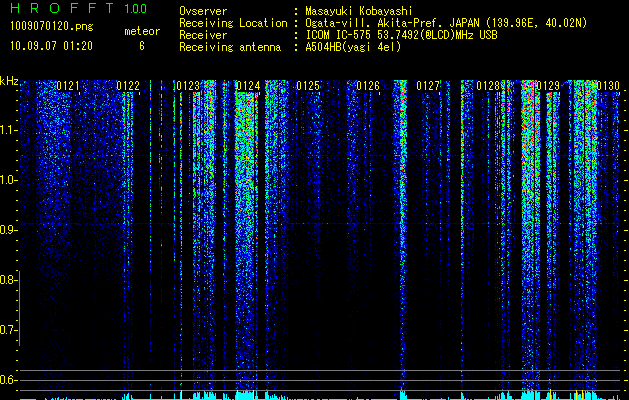
Task: Click the Ovserver label
Action: 203,11
